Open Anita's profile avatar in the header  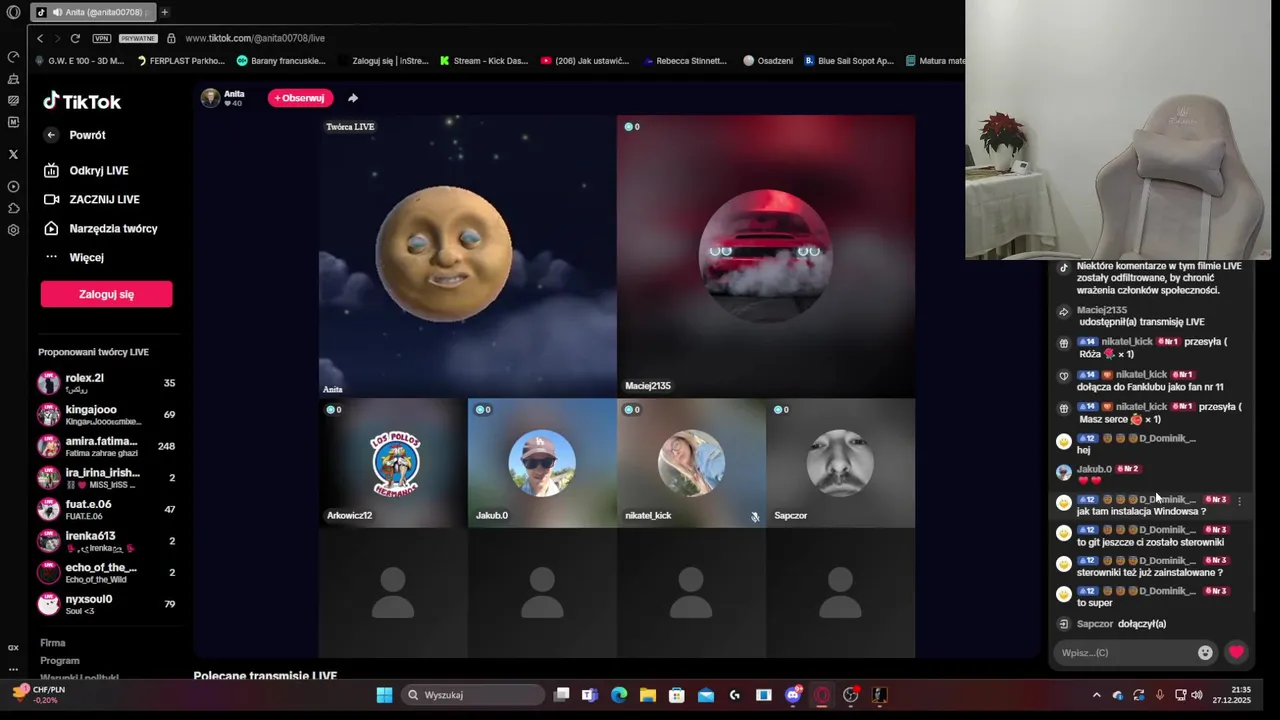point(210,97)
